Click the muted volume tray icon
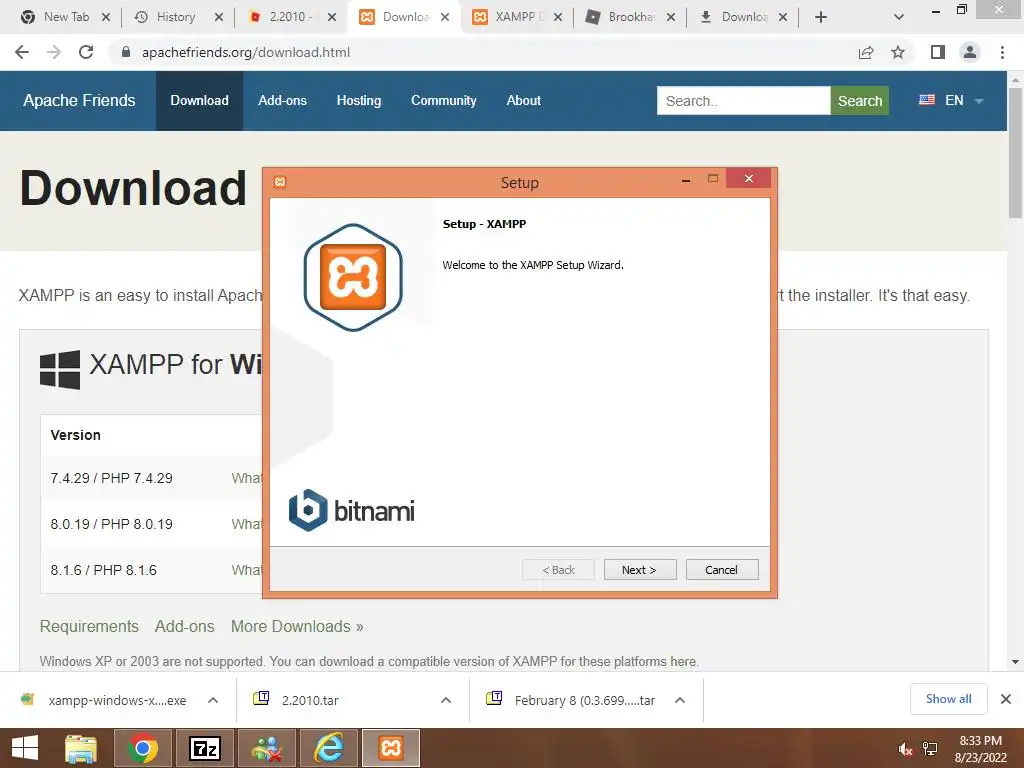The height and width of the screenshot is (768, 1024). pyautogui.click(x=905, y=749)
